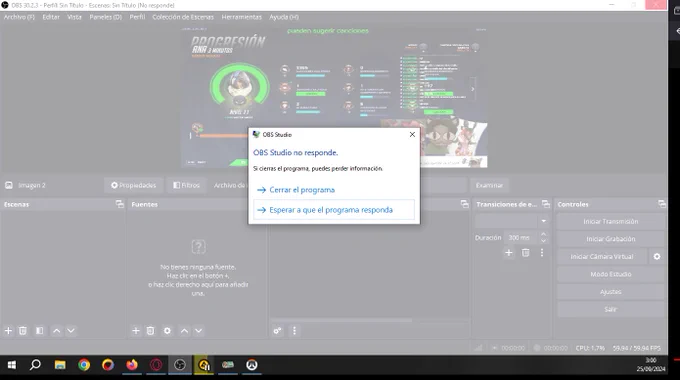
Task: Click CPU: 1.7% status text
Action: pyautogui.click(x=590, y=348)
